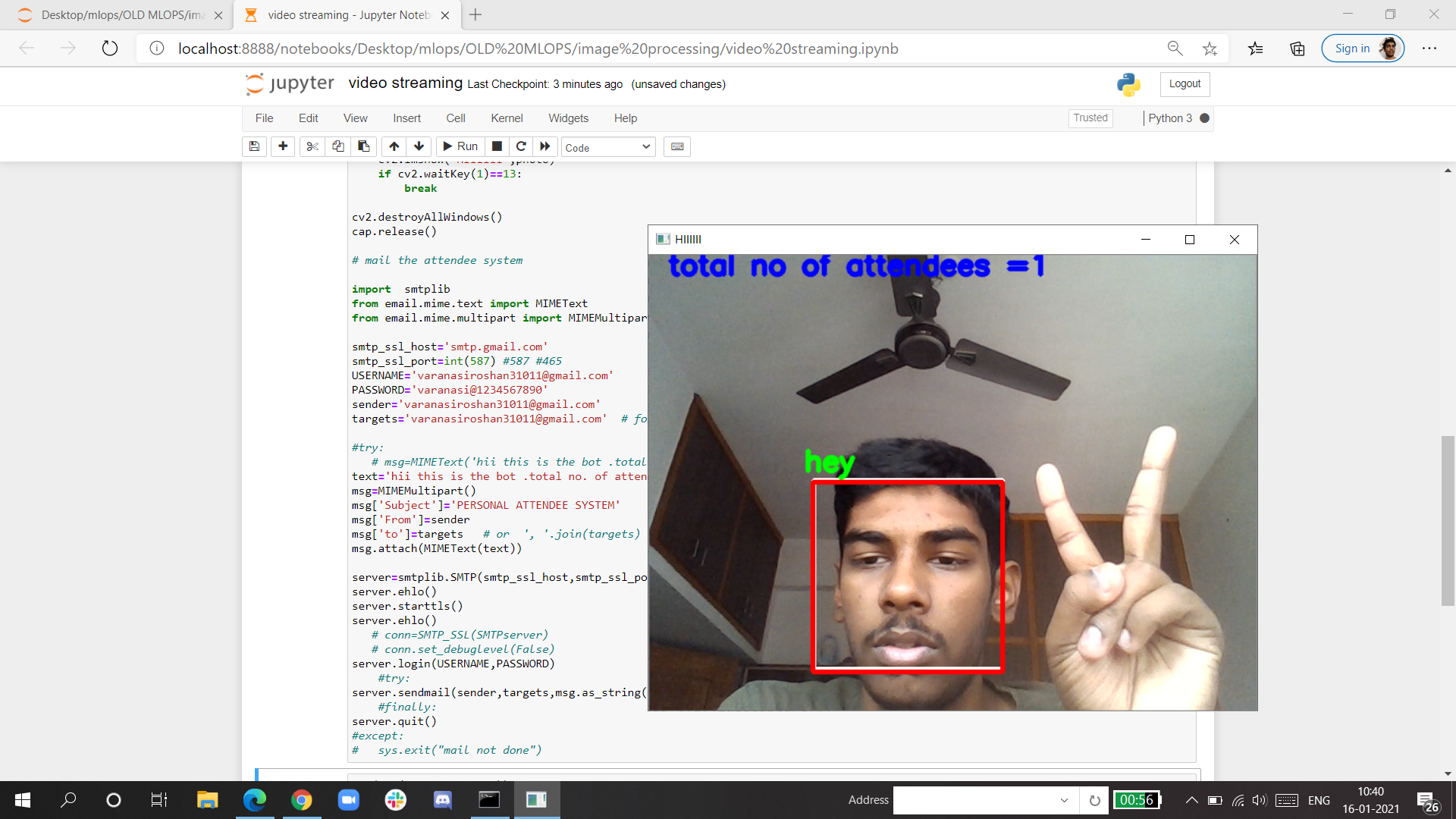Viewport: 1456px width, 819px height.
Task: Open the Kernel menu
Action: (x=507, y=118)
